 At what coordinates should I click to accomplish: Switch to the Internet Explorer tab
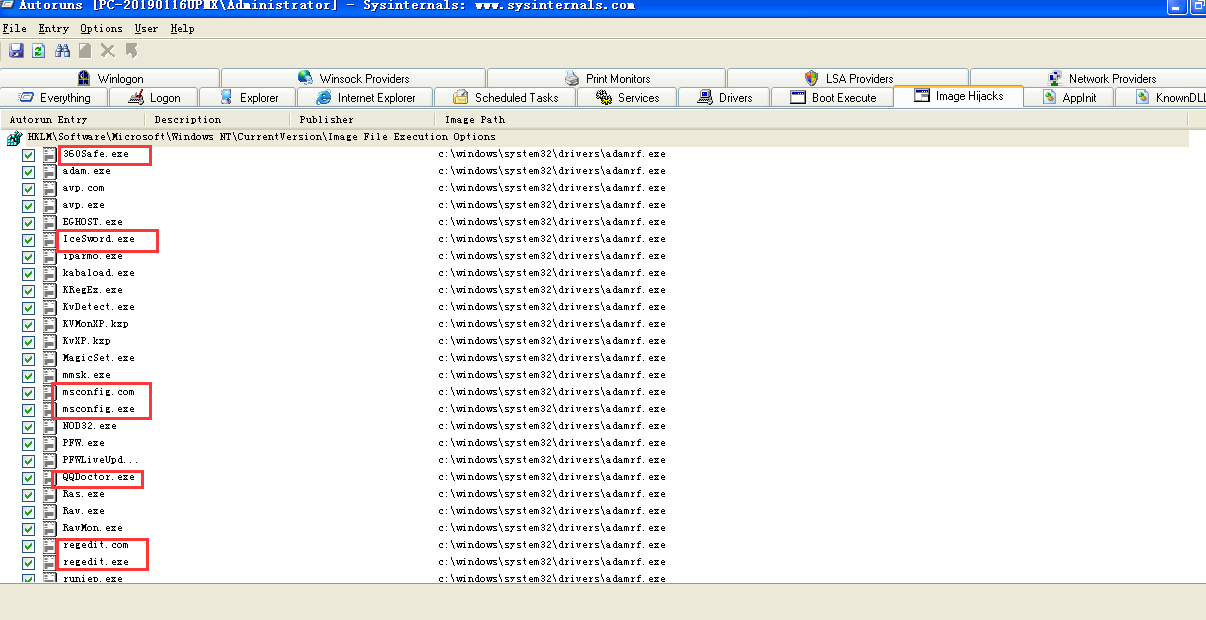click(x=365, y=97)
